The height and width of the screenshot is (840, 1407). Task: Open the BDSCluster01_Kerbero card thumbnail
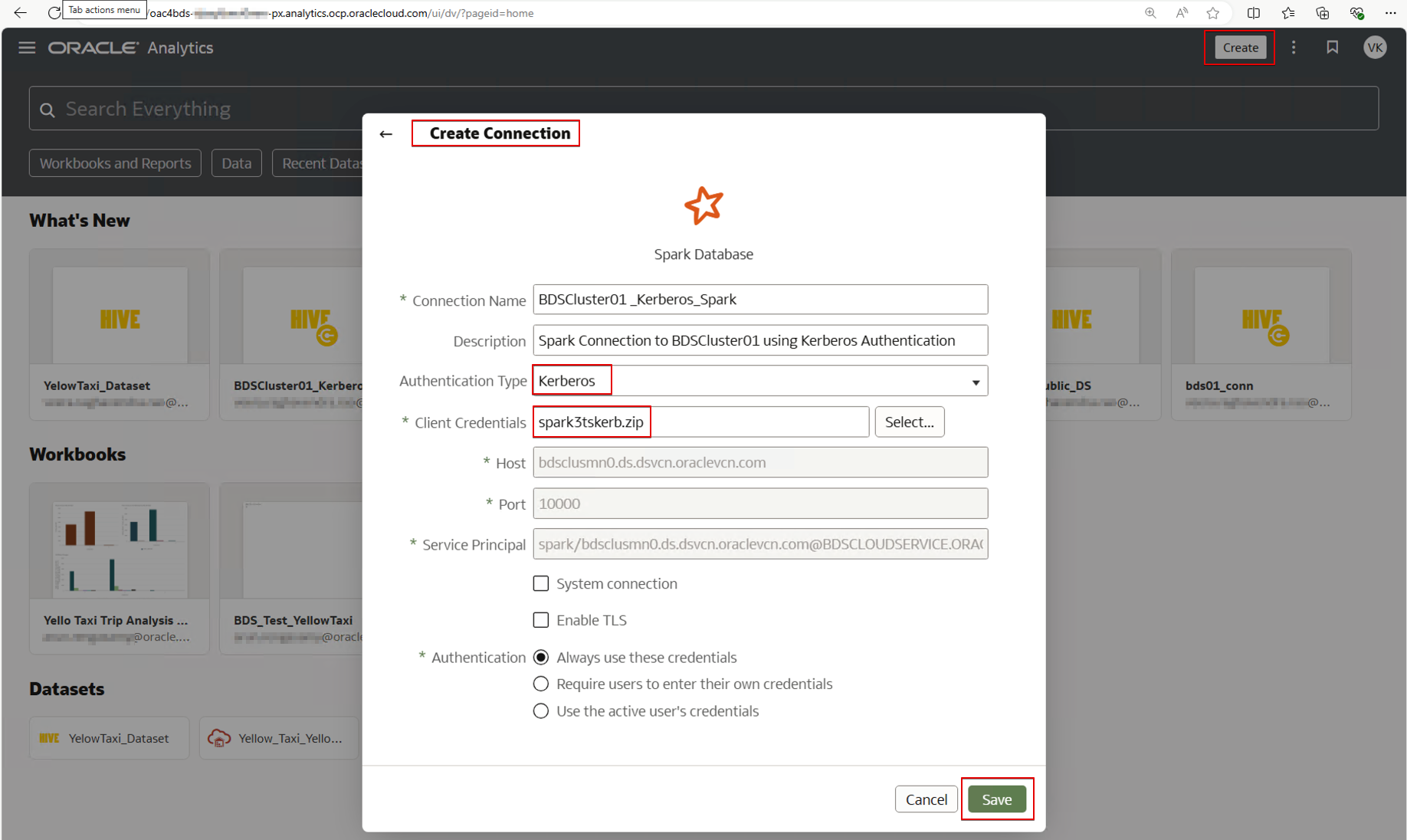click(x=303, y=315)
